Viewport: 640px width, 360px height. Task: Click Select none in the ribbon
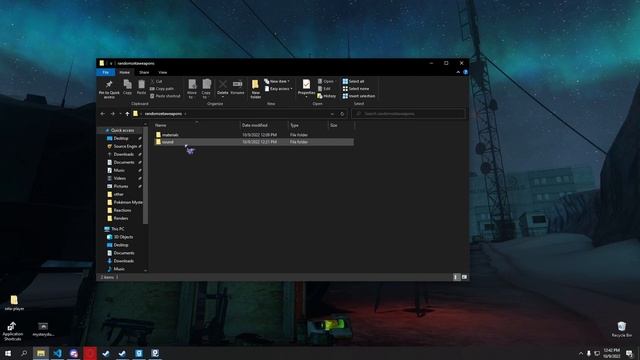356,89
